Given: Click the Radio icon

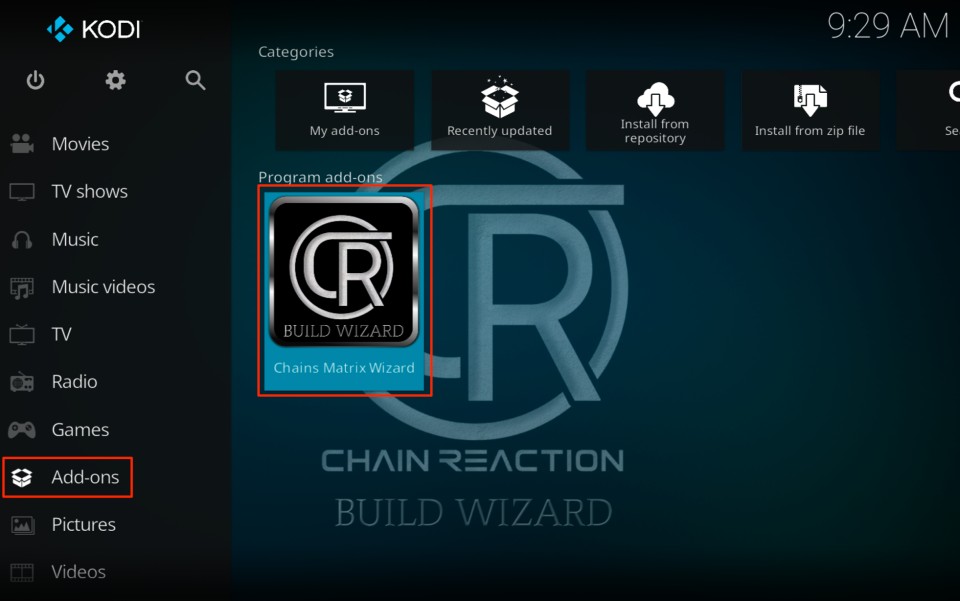Looking at the screenshot, I should (22, 382).
